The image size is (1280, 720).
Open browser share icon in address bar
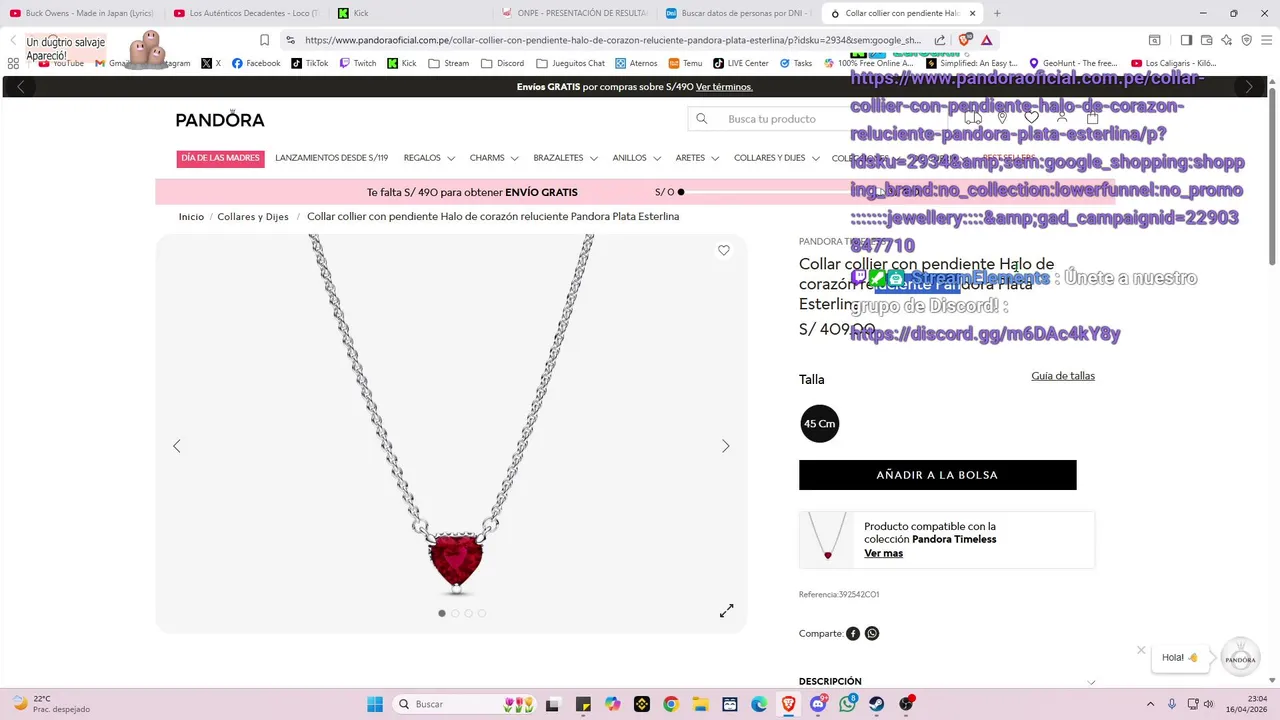click(940, 40)
